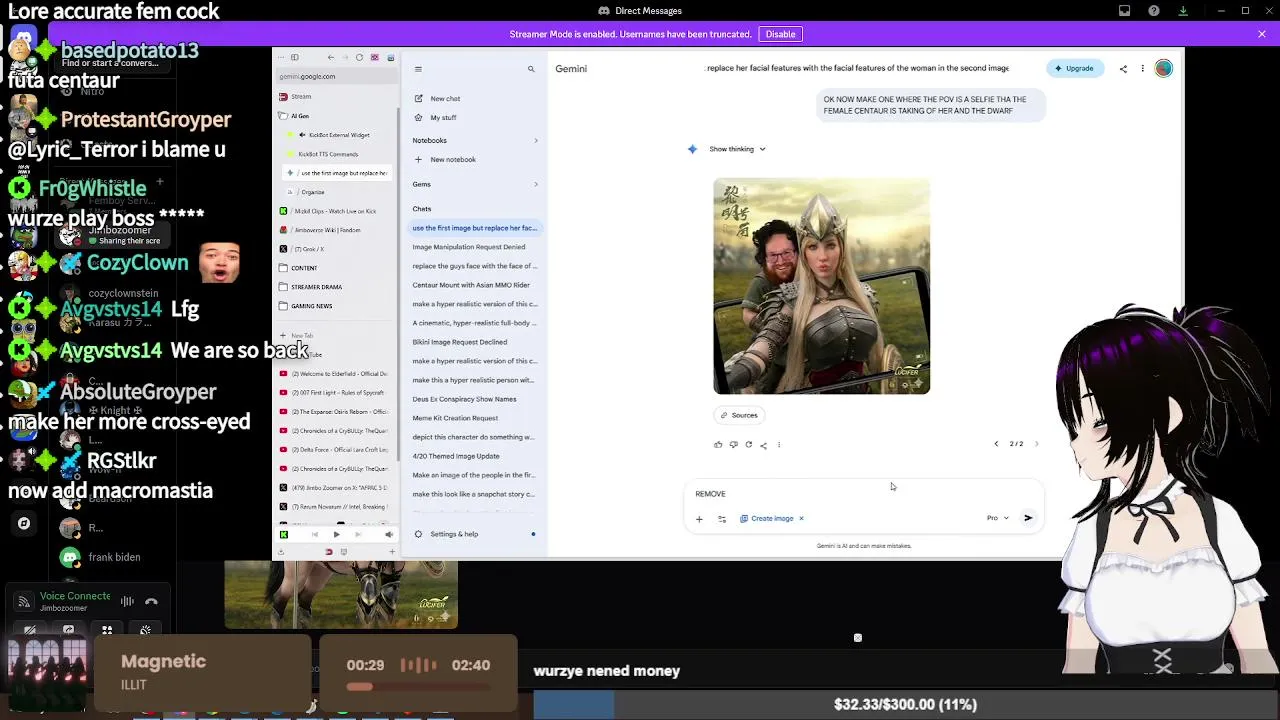Mute audio via mini player speaker icon

[389, 535]
